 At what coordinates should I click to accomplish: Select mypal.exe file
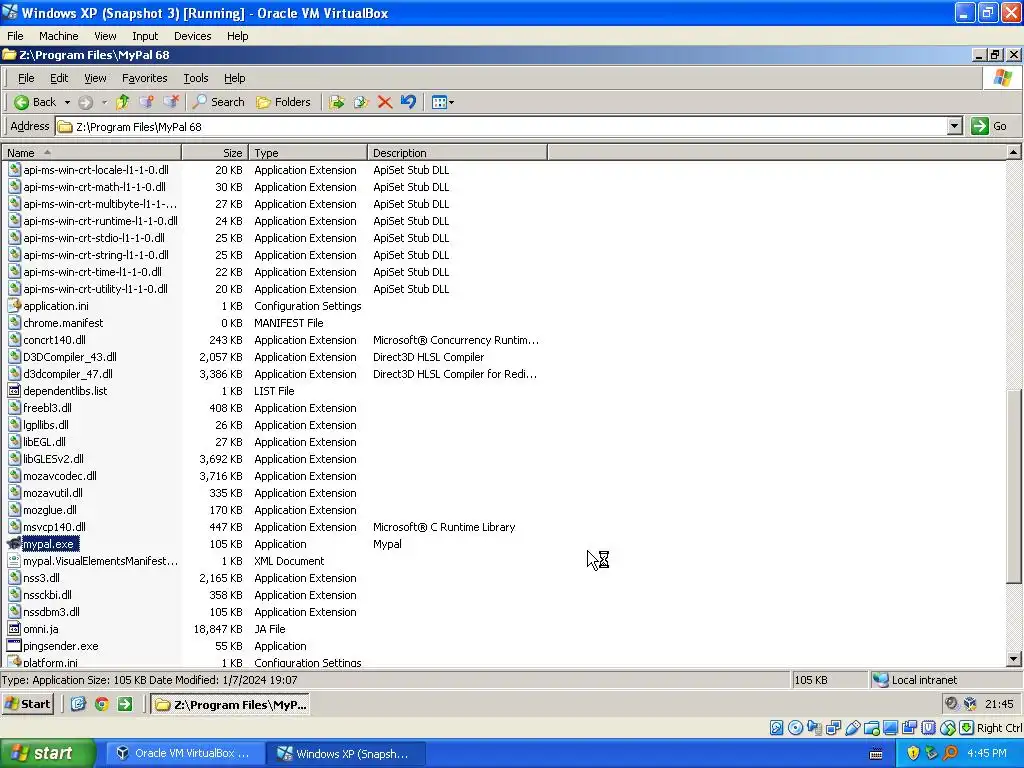pyautogui.click(x=48, y=544)
